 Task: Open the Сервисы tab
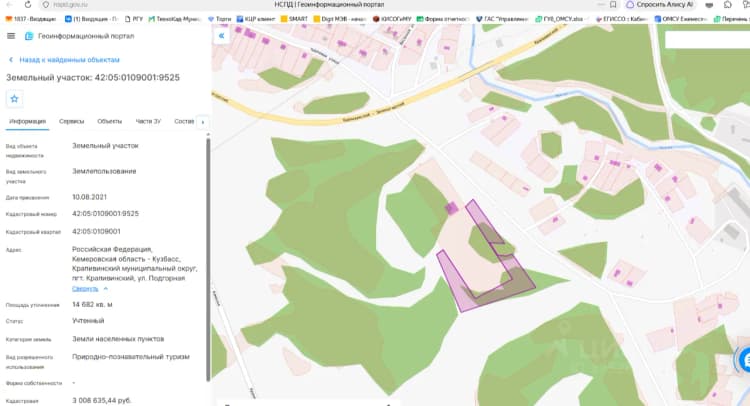72,121
